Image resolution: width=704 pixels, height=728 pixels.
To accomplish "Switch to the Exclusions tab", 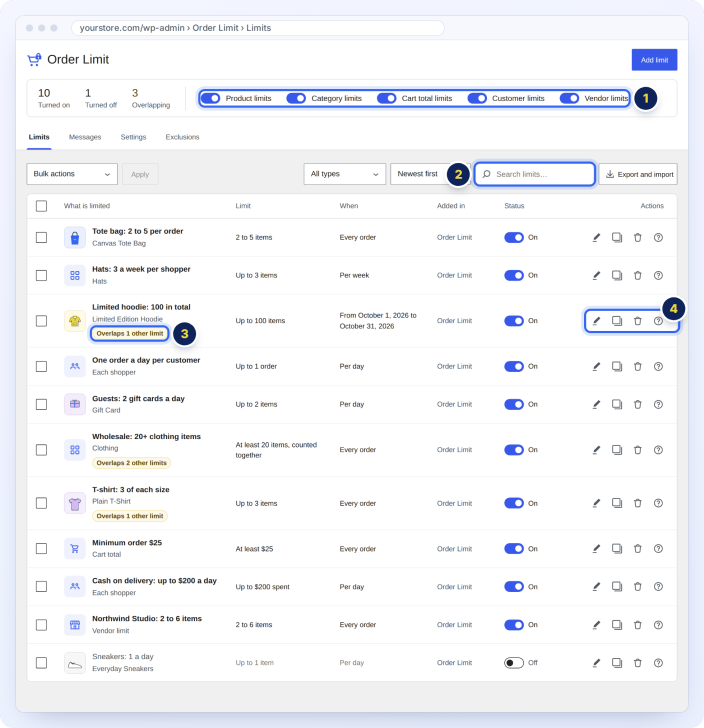I will (x=183, y=137).
